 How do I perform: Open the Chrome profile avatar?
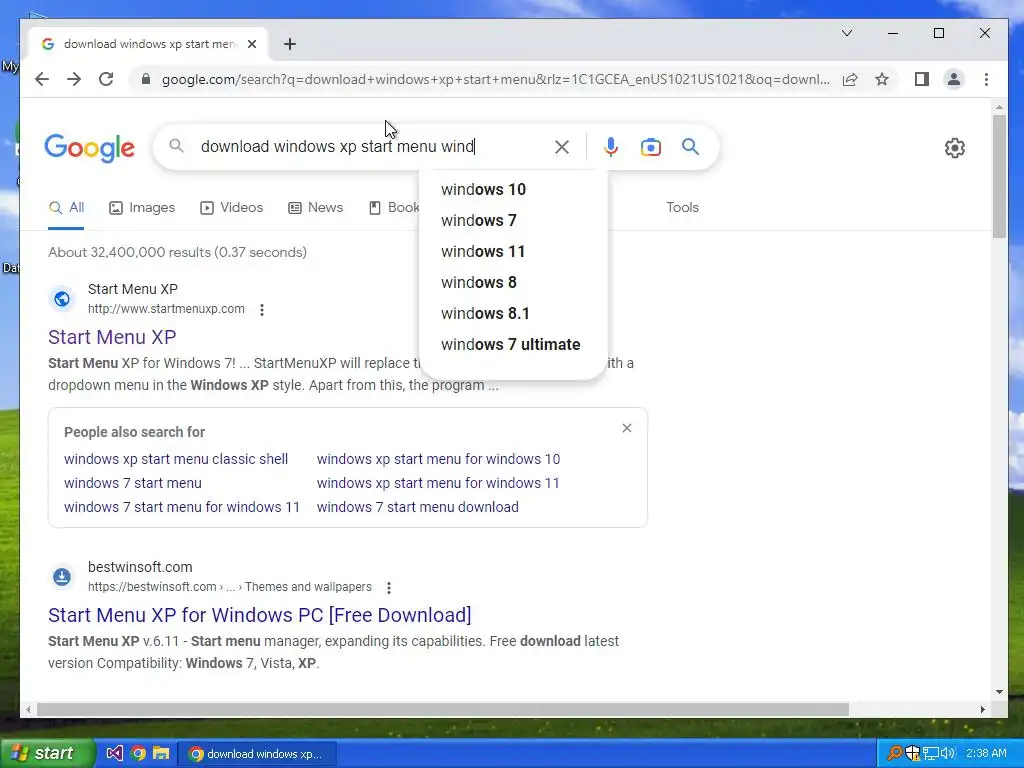click(x=953, y=80)
